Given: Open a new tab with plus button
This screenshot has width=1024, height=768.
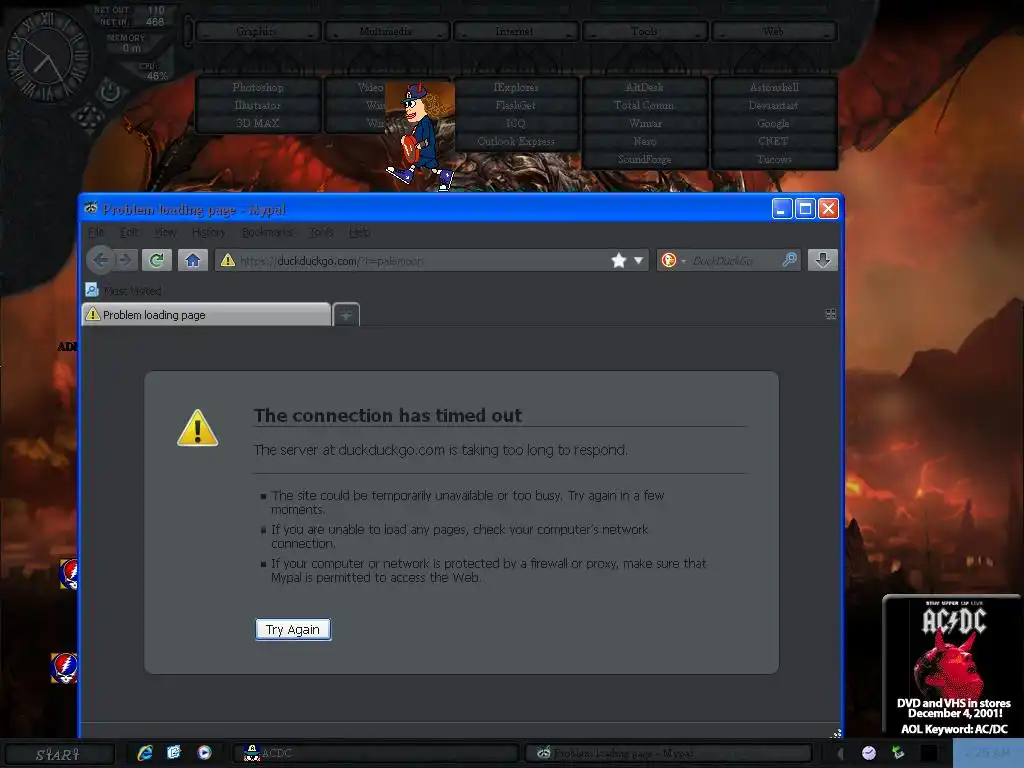Looking at the screenshot, I should click(x=346, y=315).
